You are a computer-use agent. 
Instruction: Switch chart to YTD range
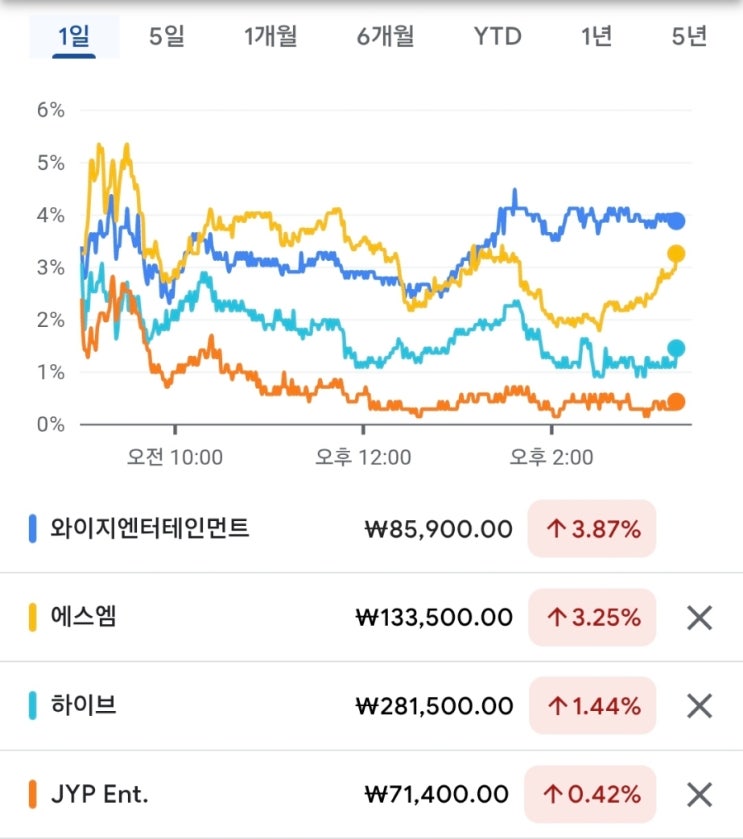pos(498,37)
